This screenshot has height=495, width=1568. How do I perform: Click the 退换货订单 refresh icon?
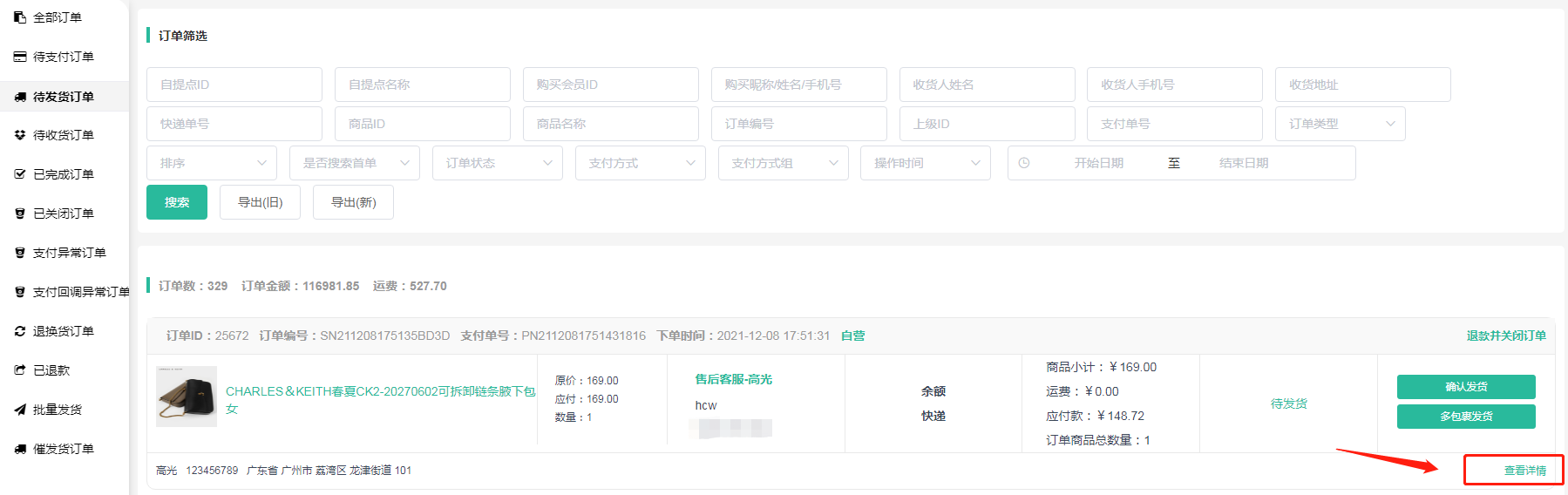click(x=20, y=331)
